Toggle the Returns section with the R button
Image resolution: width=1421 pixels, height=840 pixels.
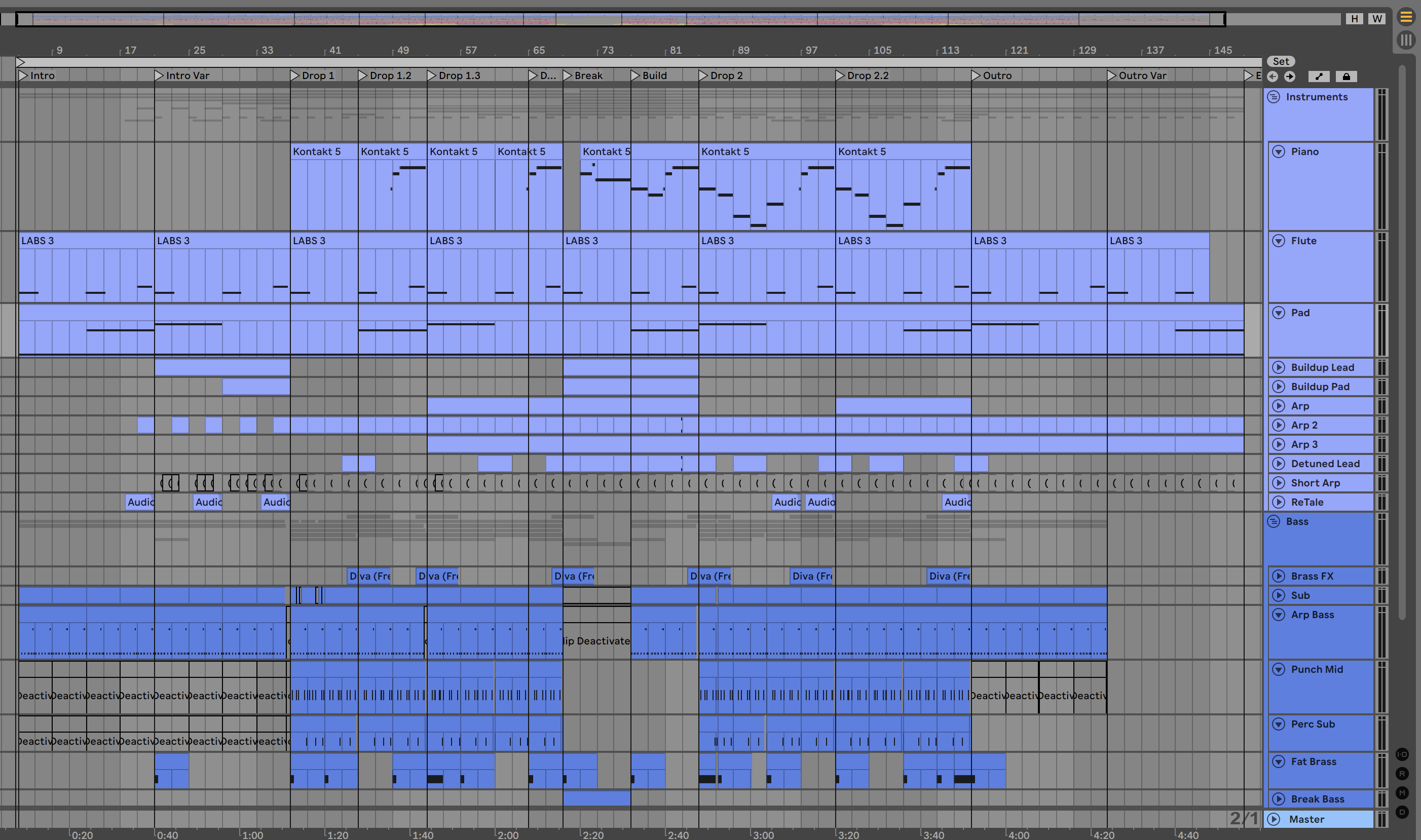tap(1402, 773)
